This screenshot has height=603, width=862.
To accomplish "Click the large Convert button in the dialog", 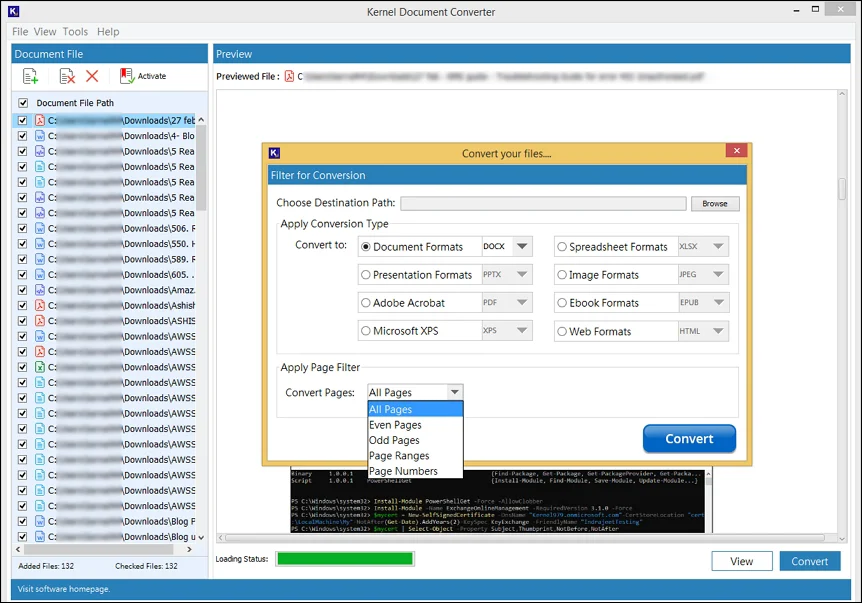I will 689,439.
